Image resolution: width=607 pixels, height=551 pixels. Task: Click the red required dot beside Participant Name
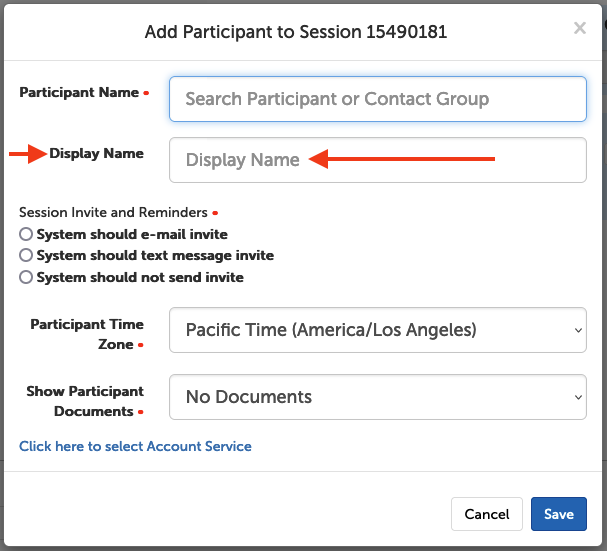coord(146,93)
